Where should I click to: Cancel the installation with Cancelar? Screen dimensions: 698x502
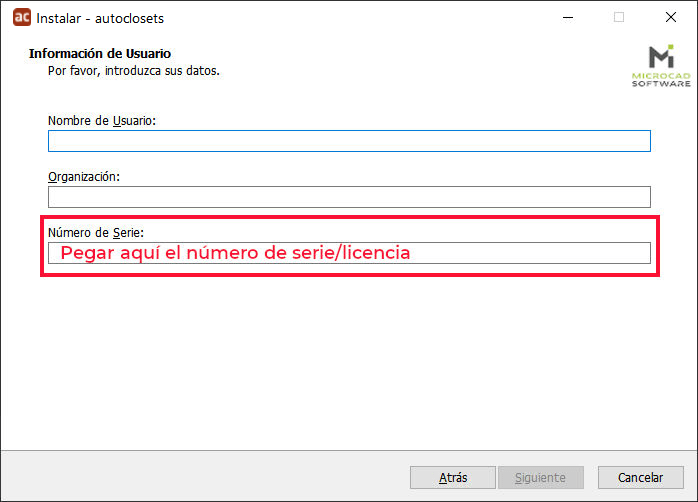tap(641, 478)
